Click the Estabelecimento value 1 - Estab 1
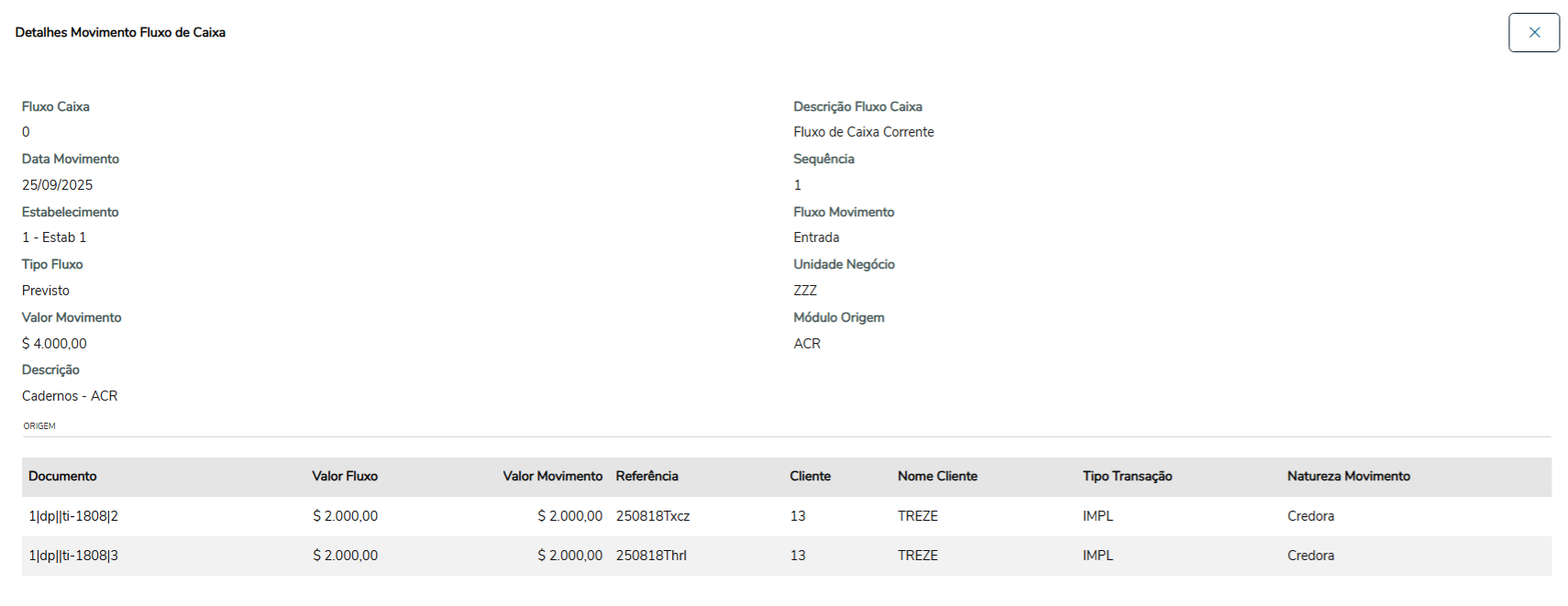 coord(54,237)
